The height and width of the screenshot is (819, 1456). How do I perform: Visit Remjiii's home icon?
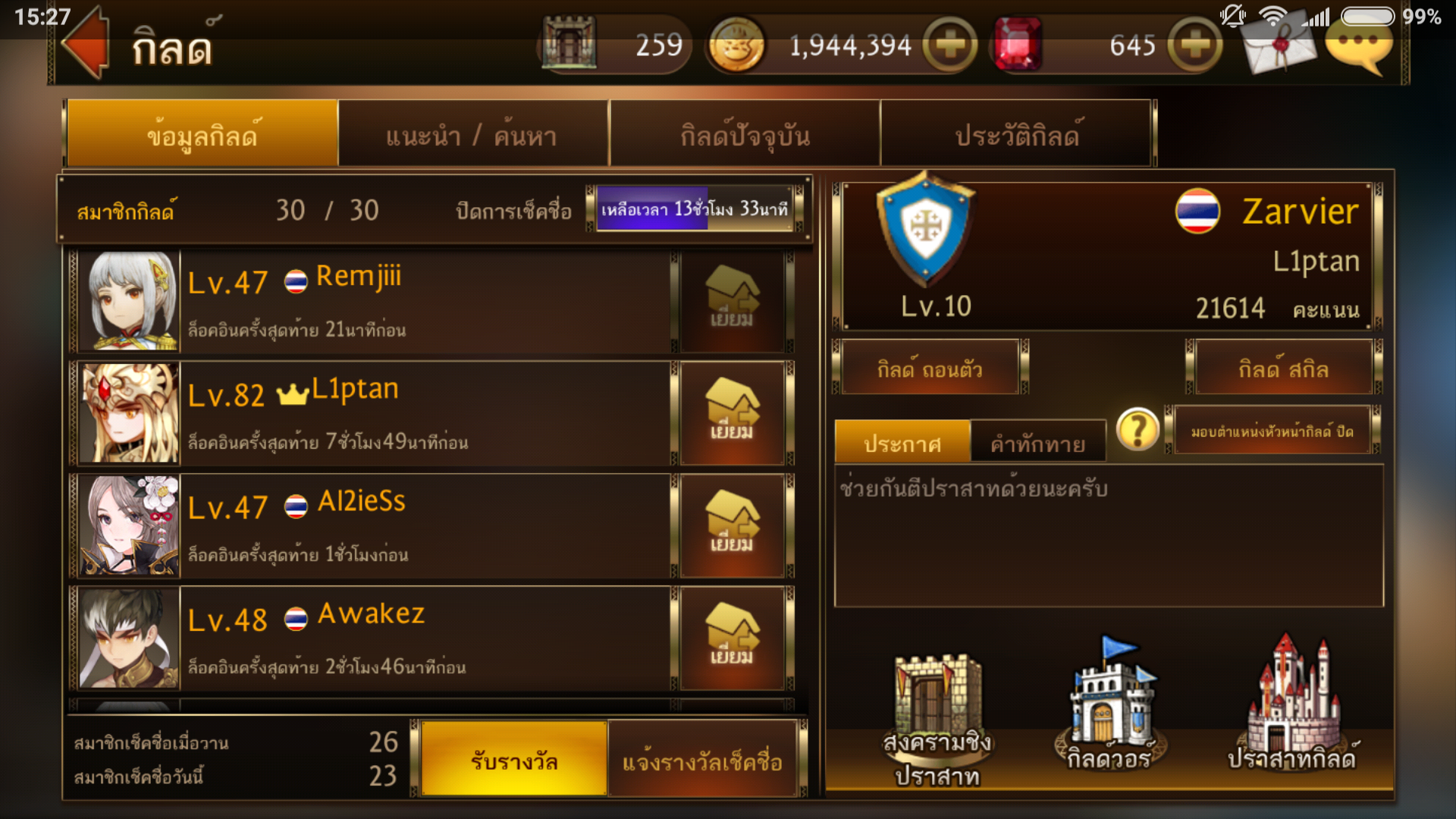coord(733,301)
